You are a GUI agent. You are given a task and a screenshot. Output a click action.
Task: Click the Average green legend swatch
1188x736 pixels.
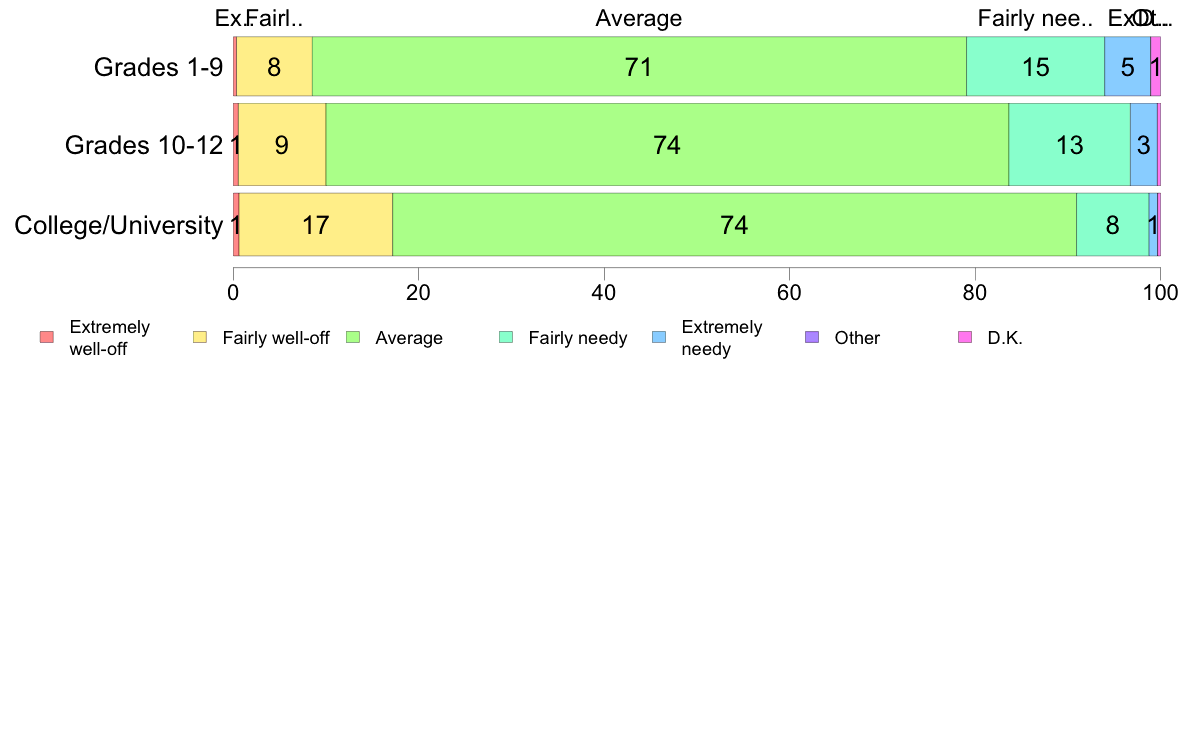(353, 337)
